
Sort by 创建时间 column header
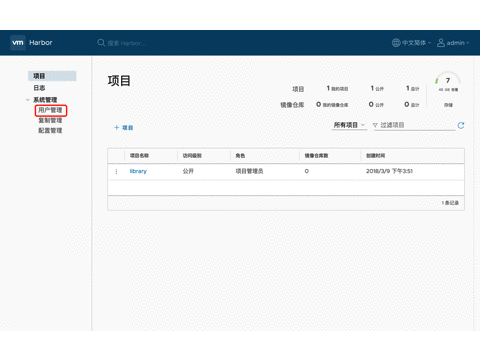point(375,156)
